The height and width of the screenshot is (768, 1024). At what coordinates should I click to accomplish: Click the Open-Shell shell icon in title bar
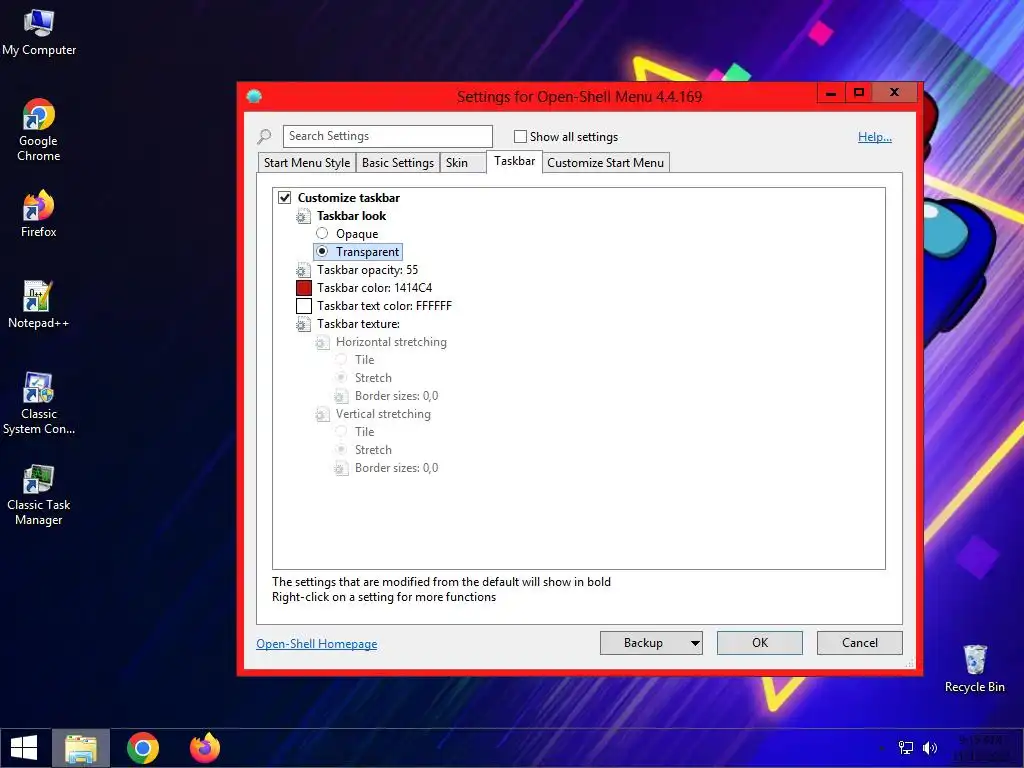coord(254,97)
